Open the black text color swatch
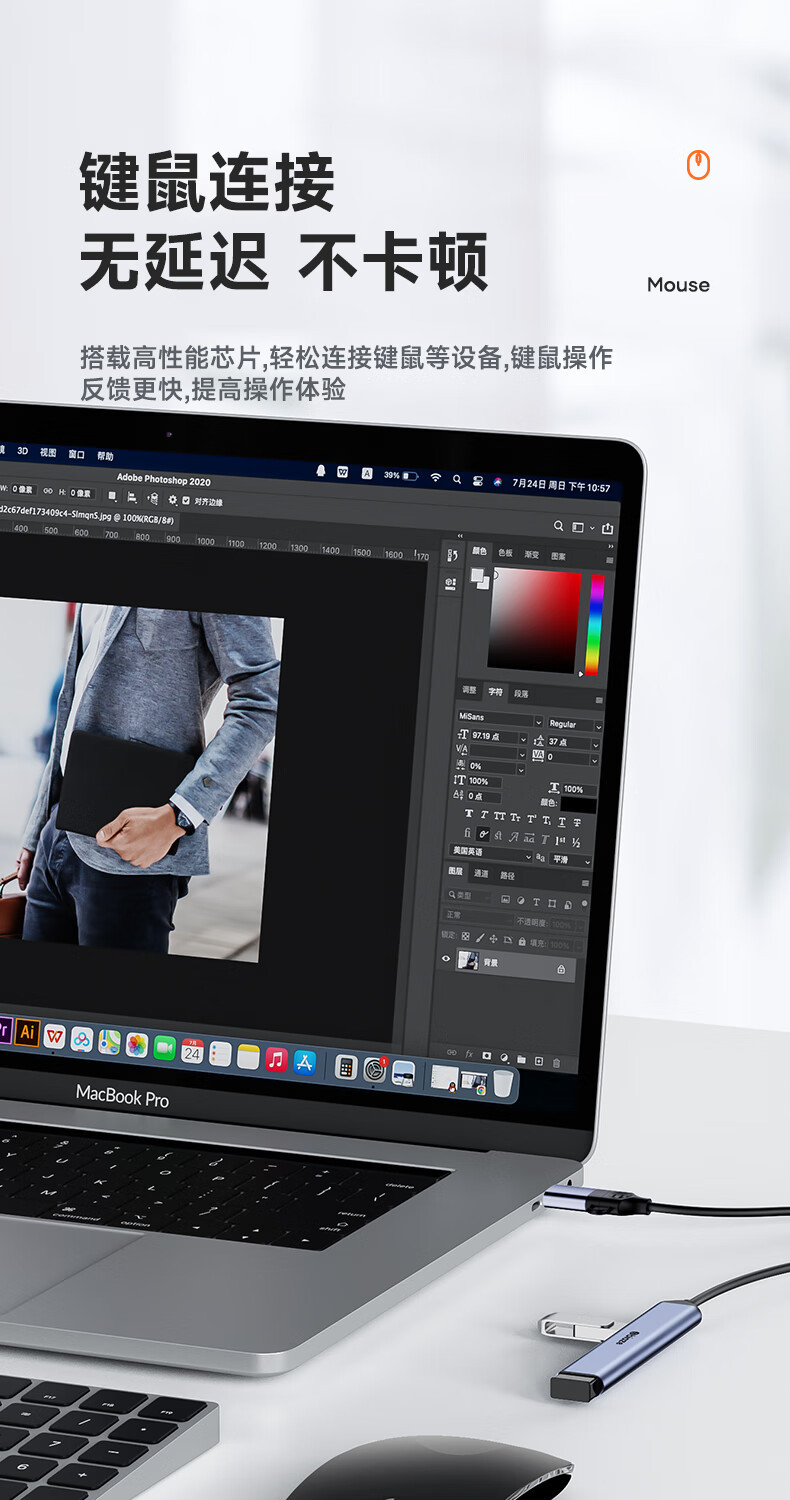Image resolution: width=790 pixels, height=1500 pixels. coord(579,805)
